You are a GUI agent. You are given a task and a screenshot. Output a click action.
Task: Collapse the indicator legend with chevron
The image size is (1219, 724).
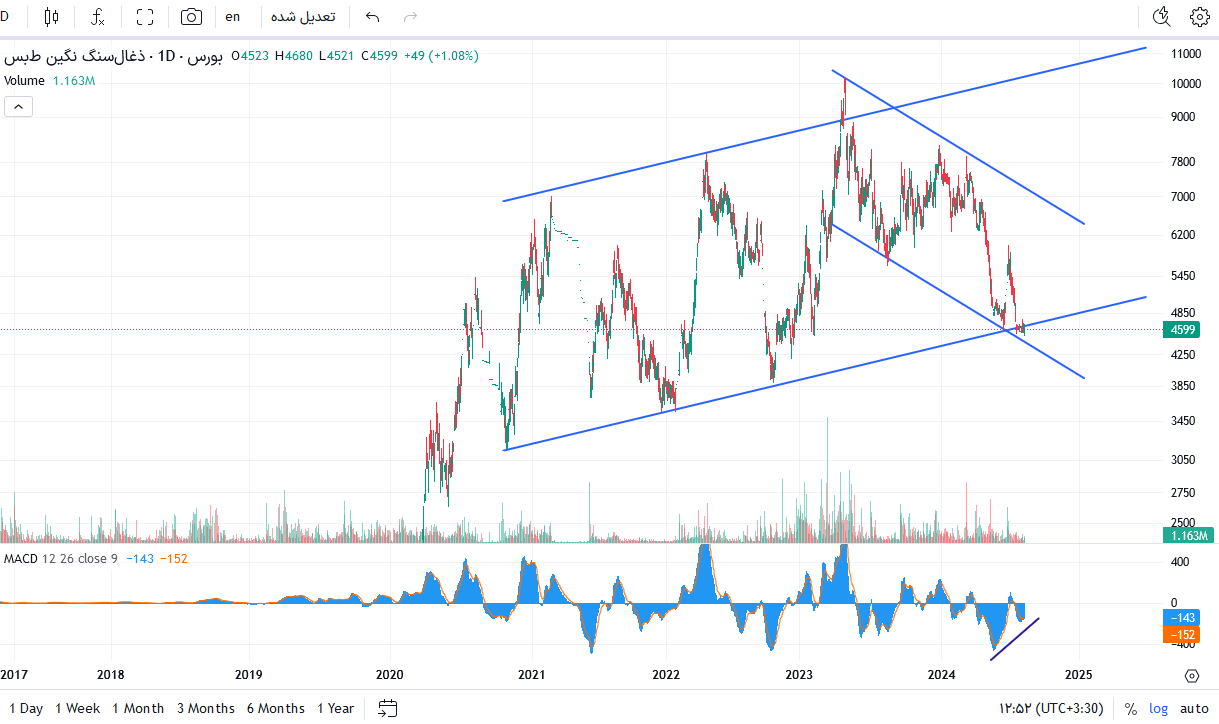pos(19,106)
